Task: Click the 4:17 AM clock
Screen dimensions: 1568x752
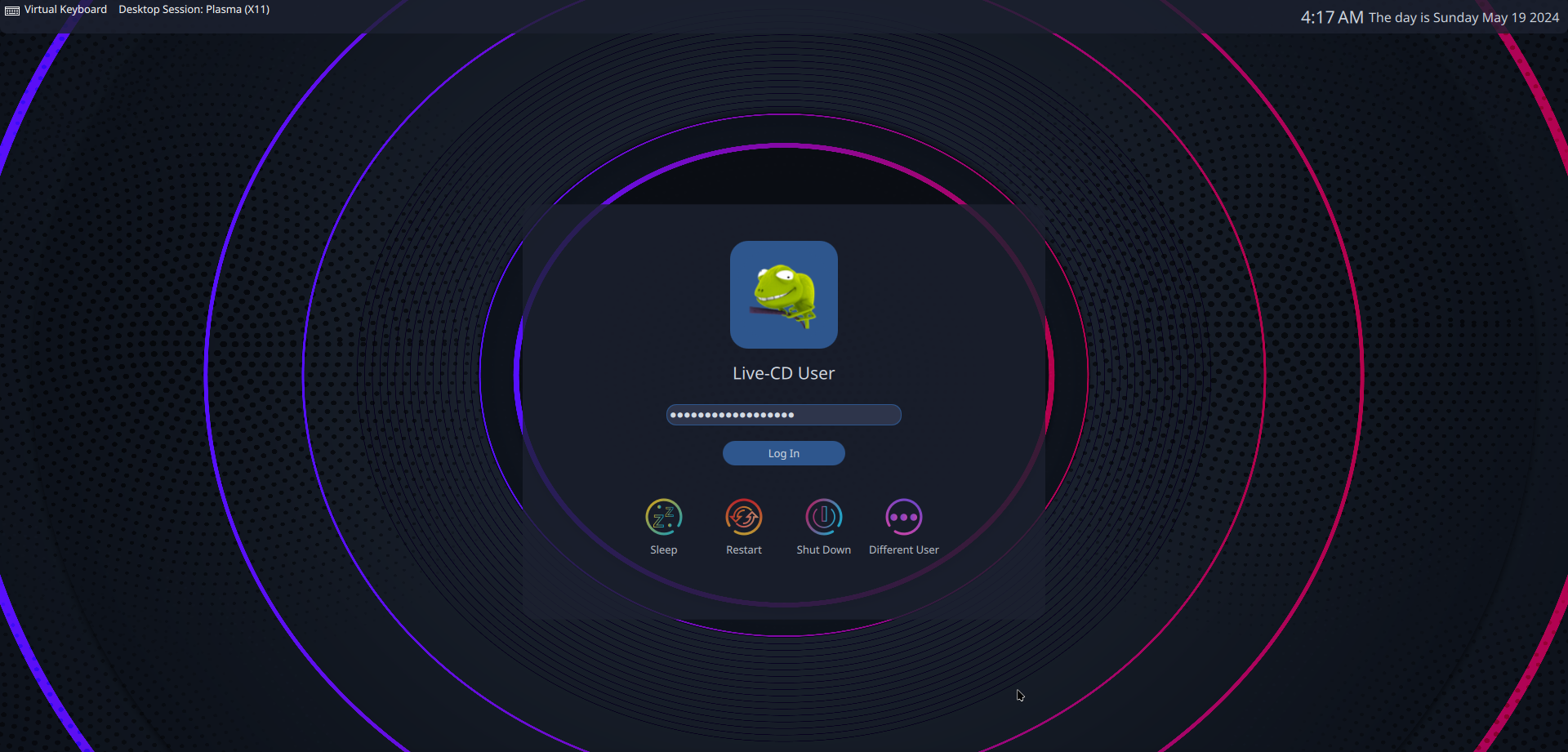Action: click(1332, 17)
